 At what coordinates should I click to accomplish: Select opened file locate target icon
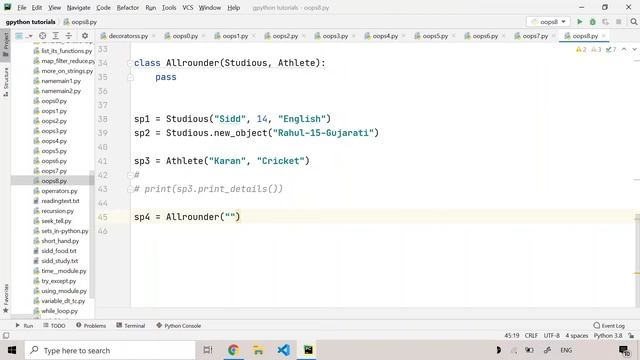(42, 36)
